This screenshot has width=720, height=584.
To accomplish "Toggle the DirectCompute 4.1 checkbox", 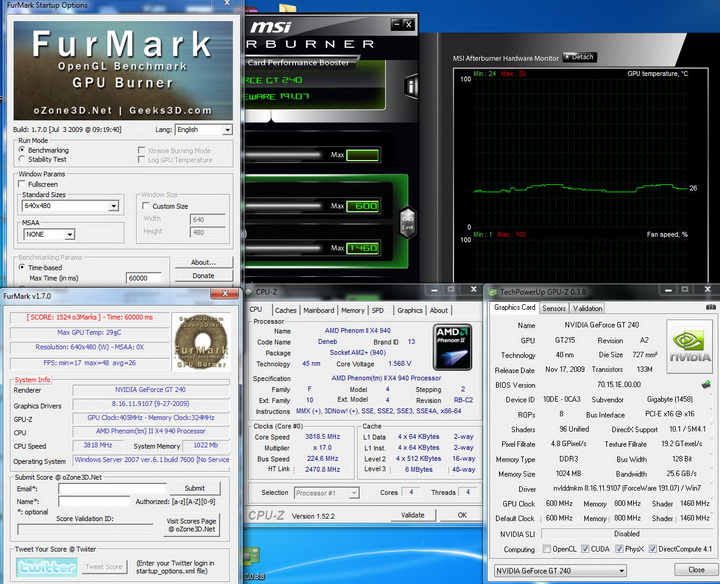I will point(652,549).
